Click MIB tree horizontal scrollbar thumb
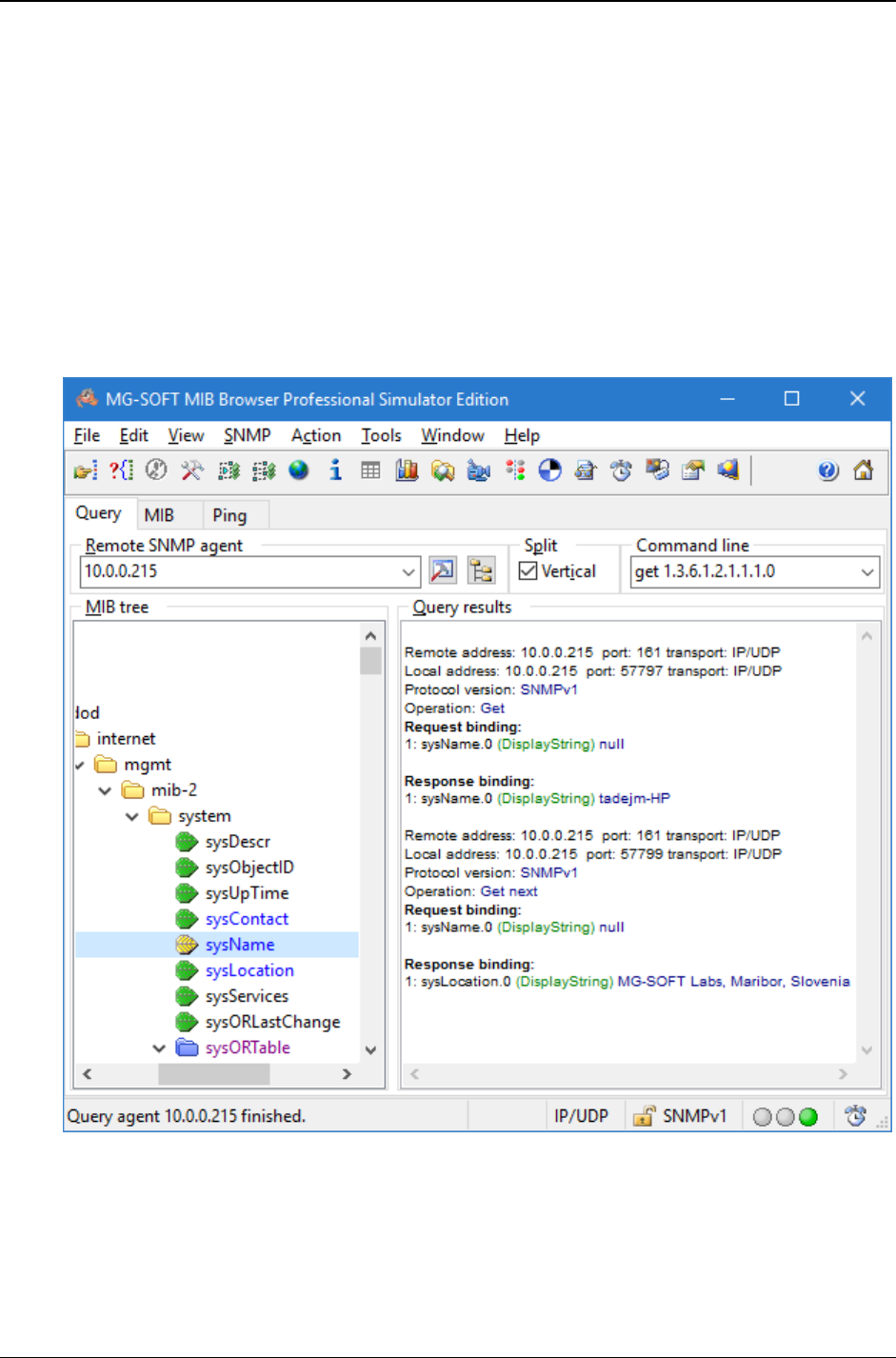This screenshot has height=1358, width=896. point(213,1074)
